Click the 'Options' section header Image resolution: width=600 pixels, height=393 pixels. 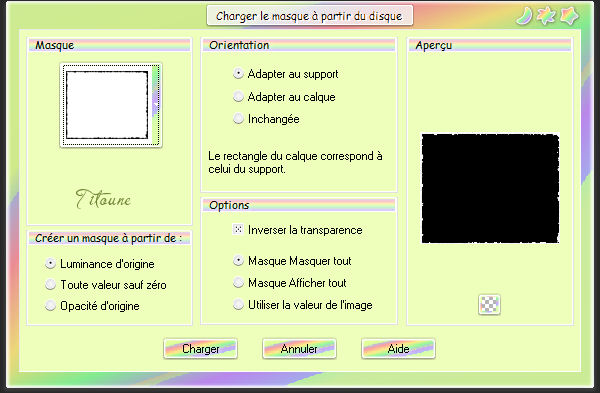(x=229, y=205)
